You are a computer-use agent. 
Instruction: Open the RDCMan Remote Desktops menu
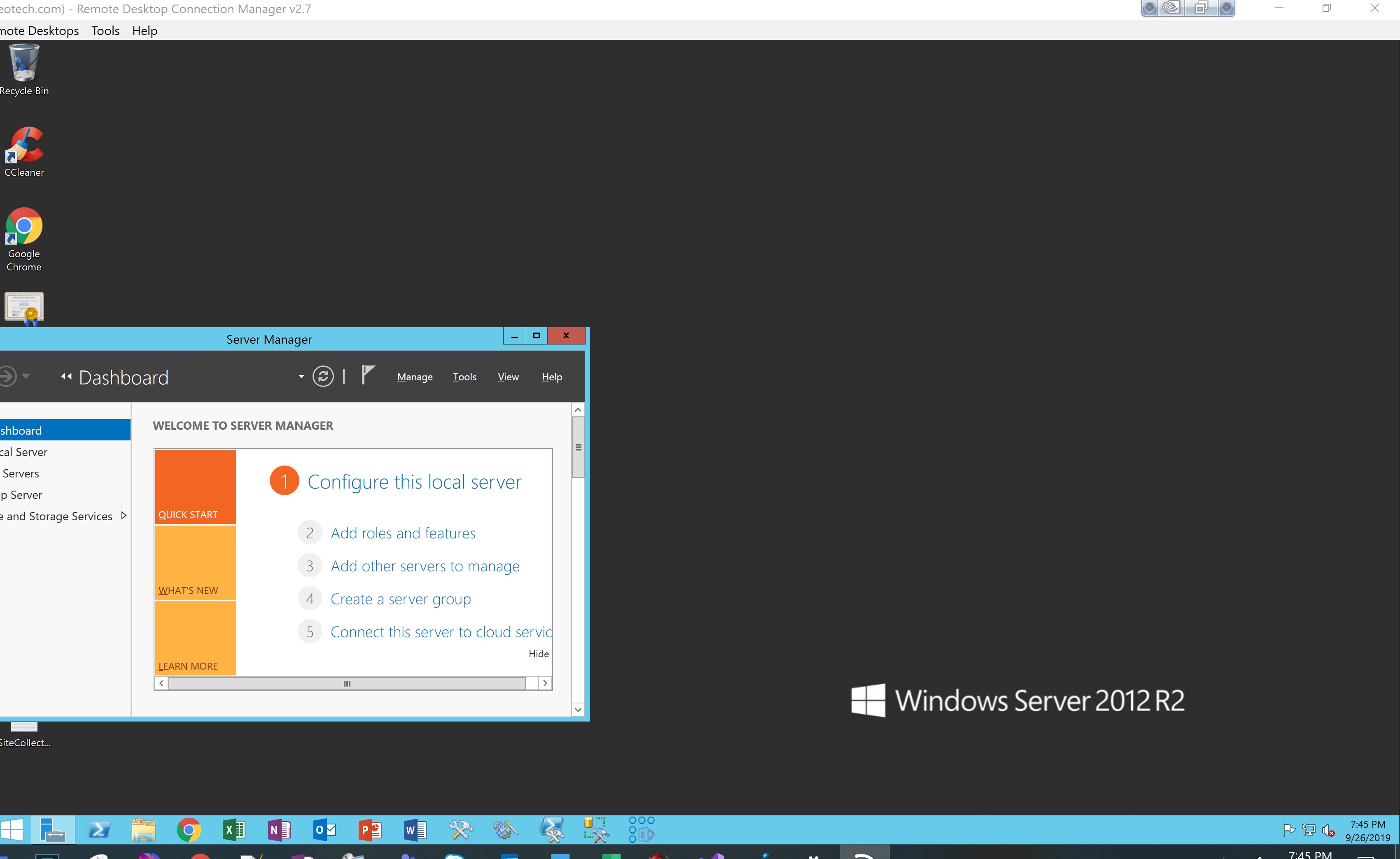(x=39, y=31)
